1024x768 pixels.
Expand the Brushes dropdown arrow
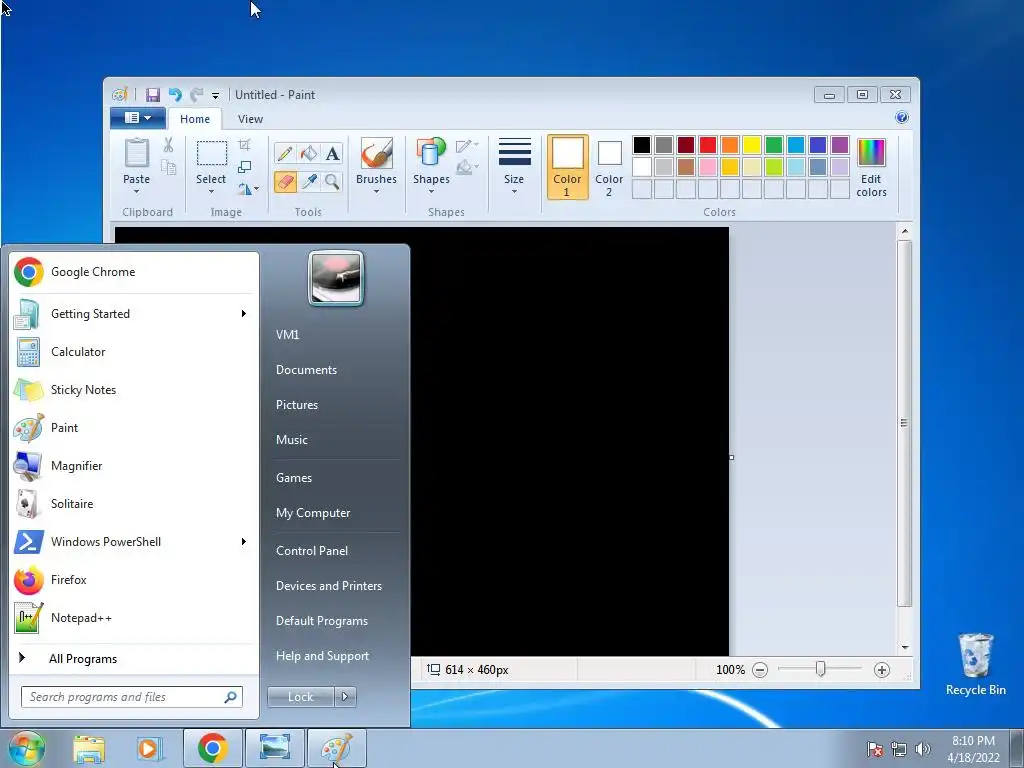point(376,191)
